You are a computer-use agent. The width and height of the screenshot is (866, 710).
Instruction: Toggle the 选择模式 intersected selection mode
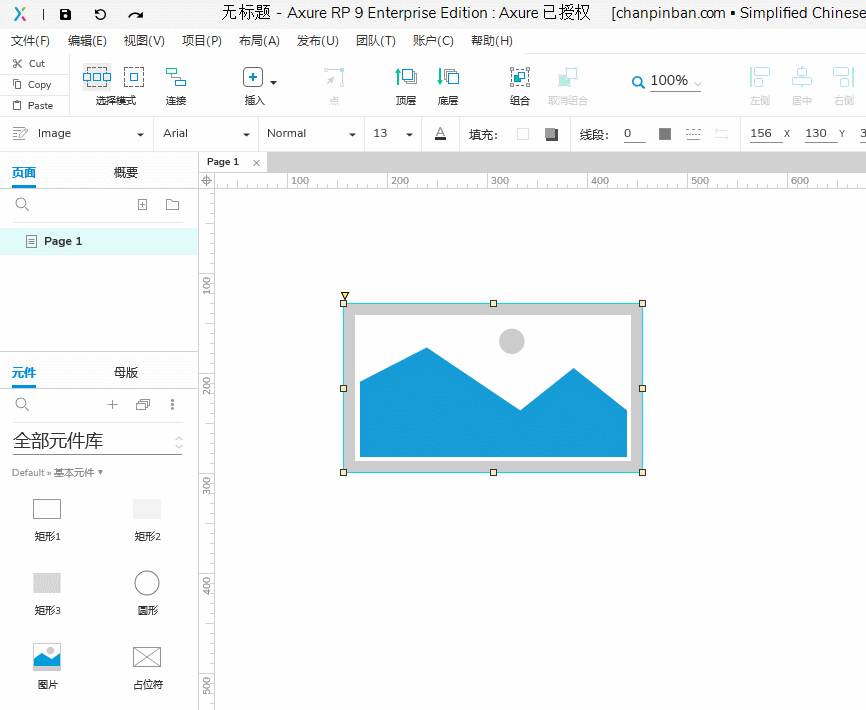point(97,77)
